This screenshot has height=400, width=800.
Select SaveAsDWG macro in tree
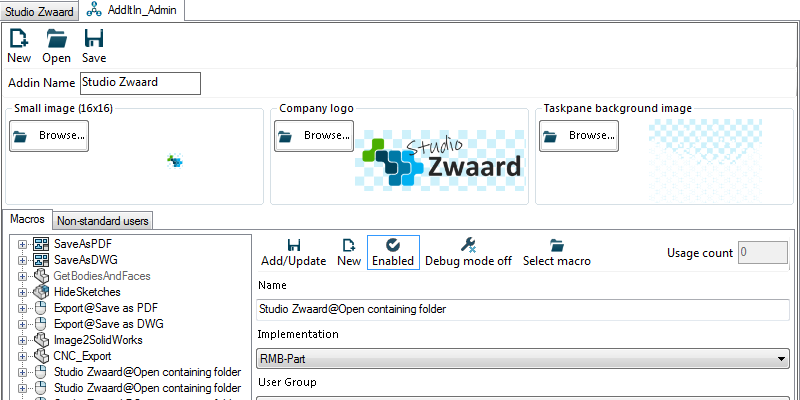tap(86, 260)
